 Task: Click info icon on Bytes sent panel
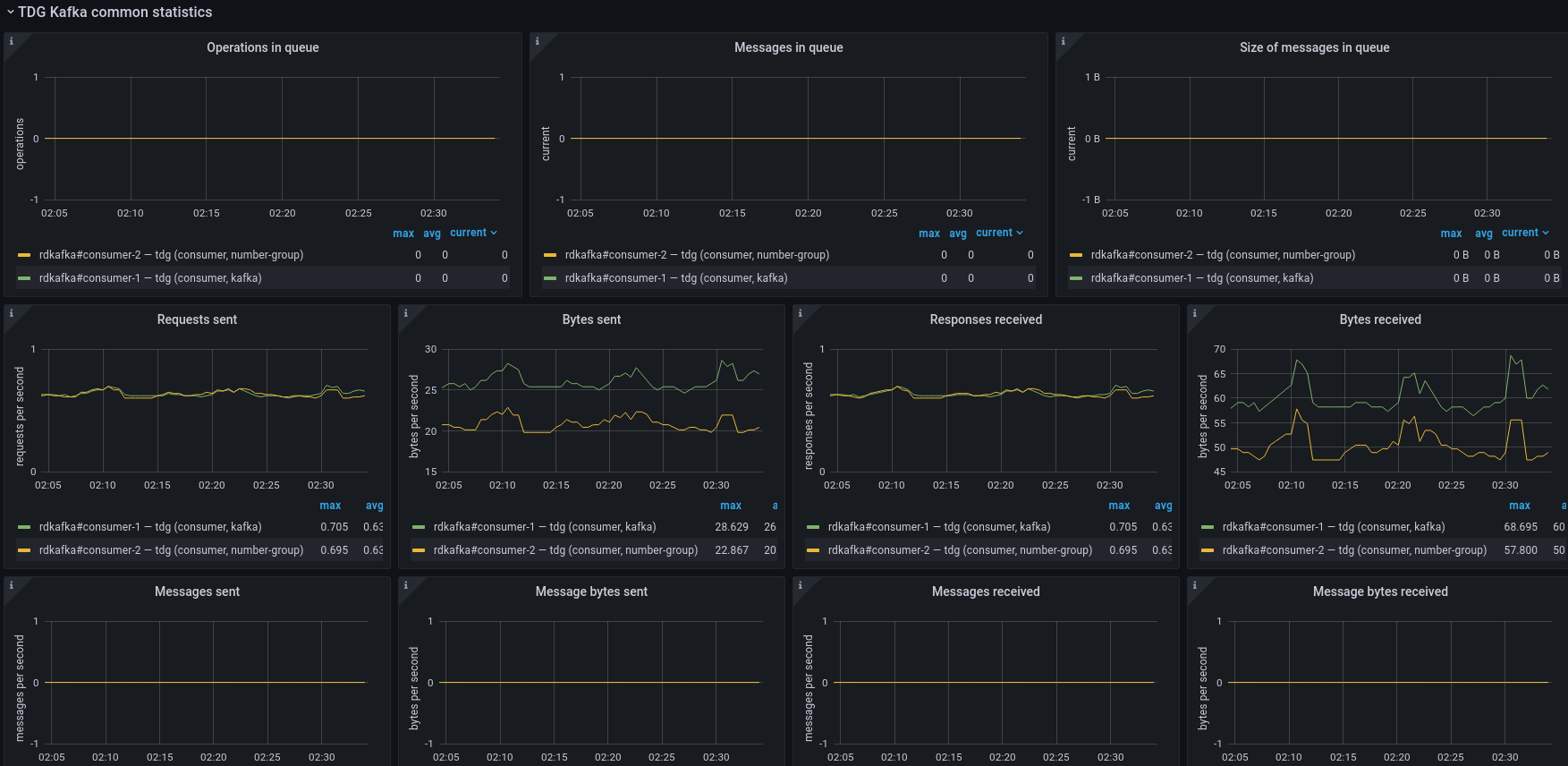point(405,313)
